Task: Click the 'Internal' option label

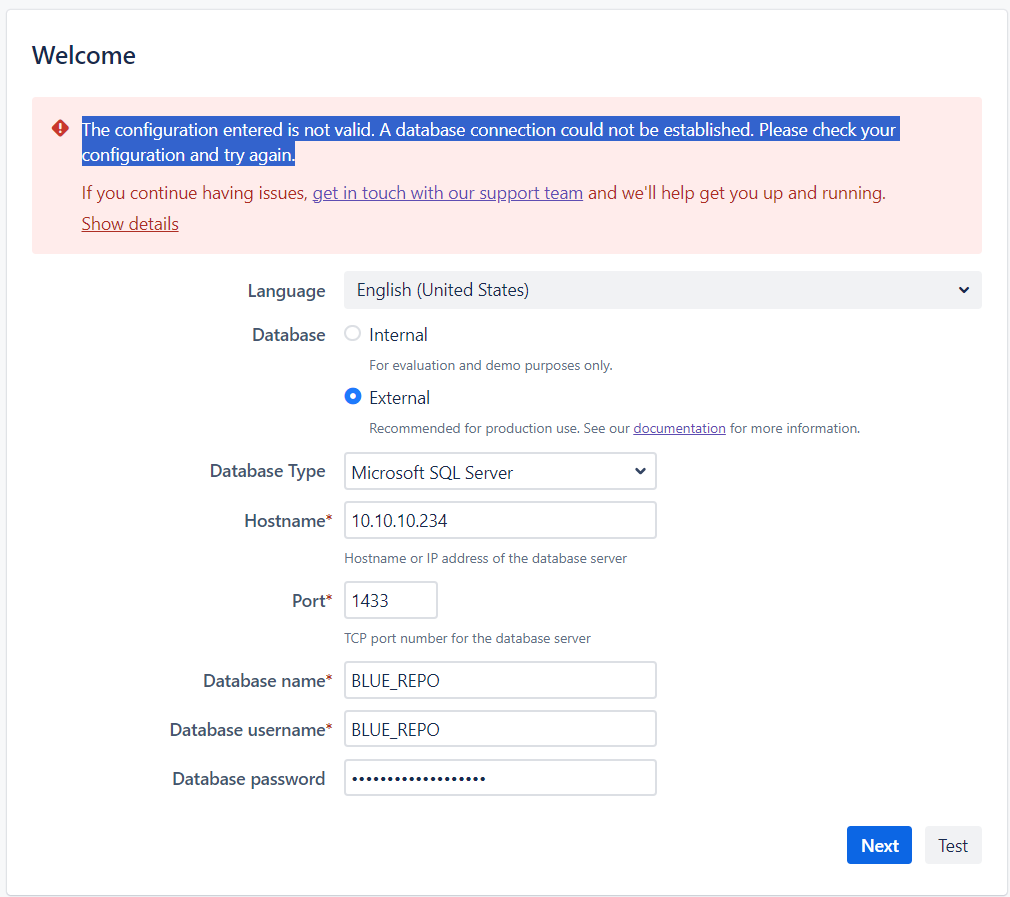Action: pyautogui.click(x=398, y=335)
